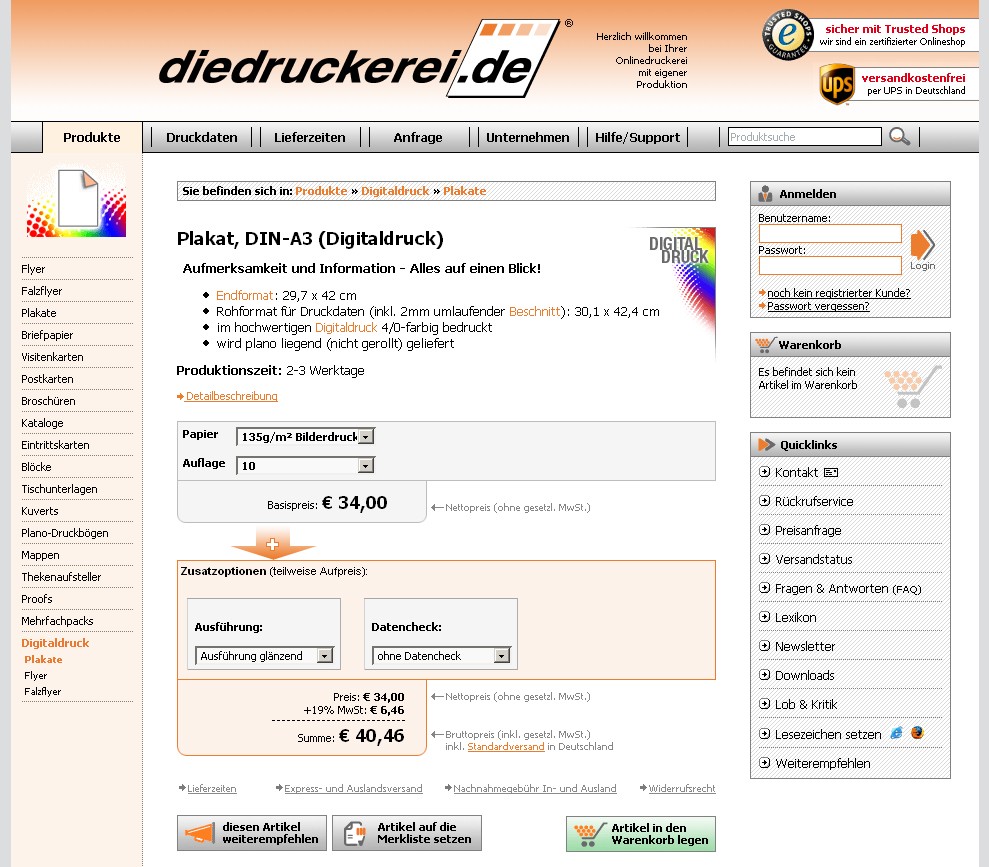Select Tischunterlagen in sidebar
Image resolution: width=989 pixels, height=867 pixels.
pos(59,489)
